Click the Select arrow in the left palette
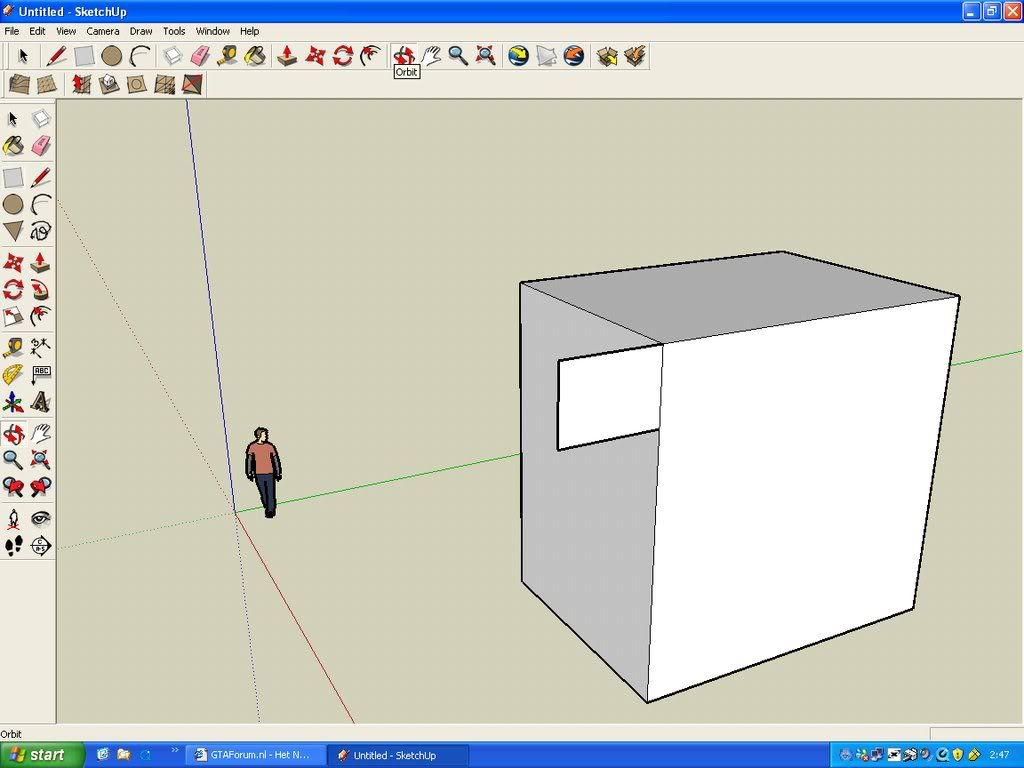Screen dimensions: 1024x768 [x=13, y=119]
